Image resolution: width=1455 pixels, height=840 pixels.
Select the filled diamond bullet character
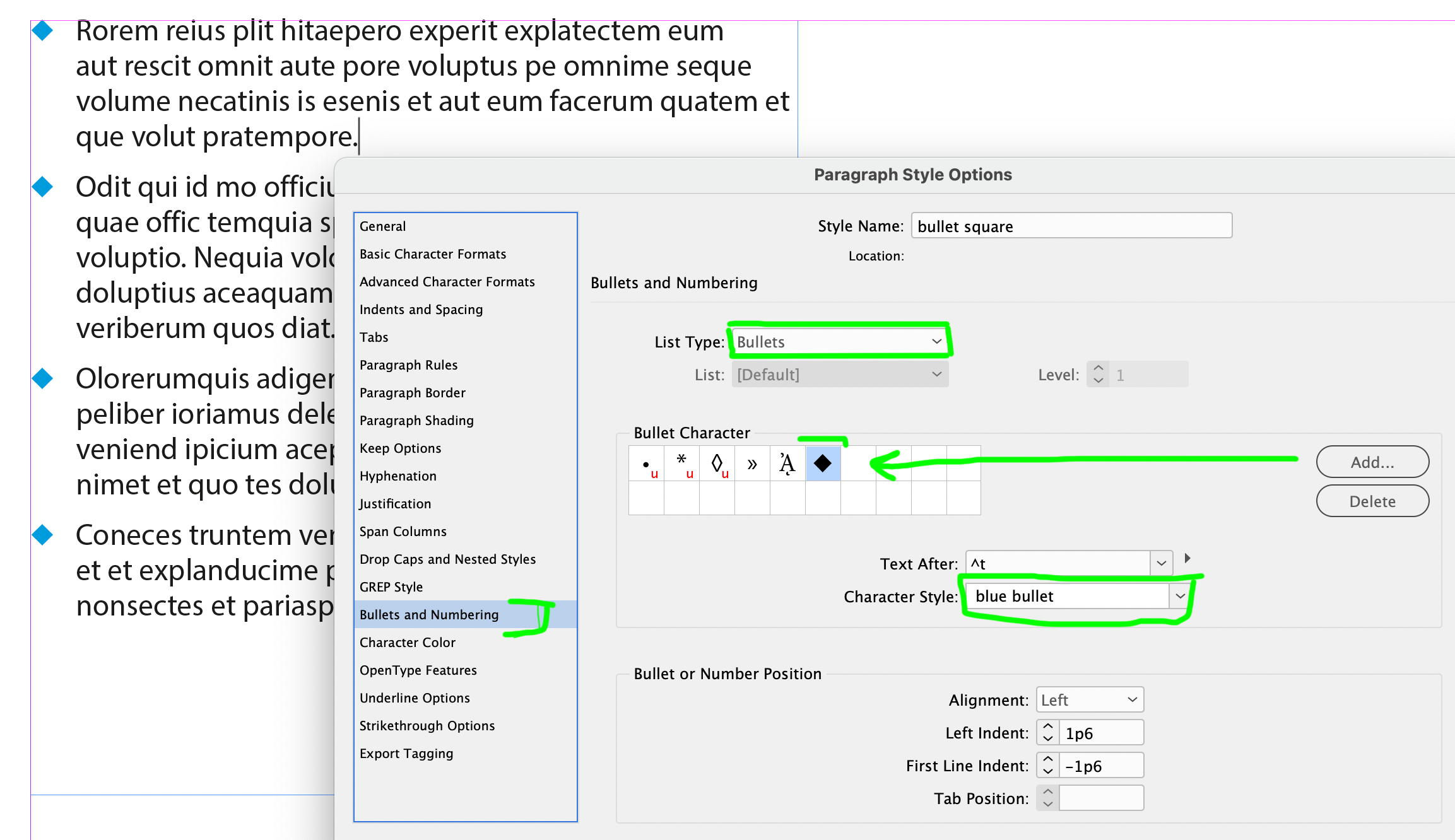(823, 464)
